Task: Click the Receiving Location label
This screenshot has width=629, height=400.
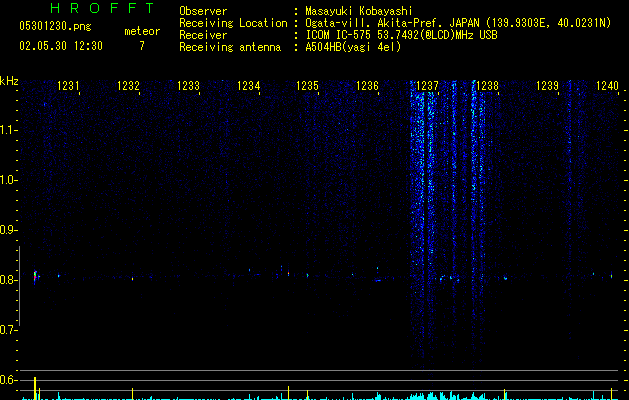Action: tap(233, 23)
